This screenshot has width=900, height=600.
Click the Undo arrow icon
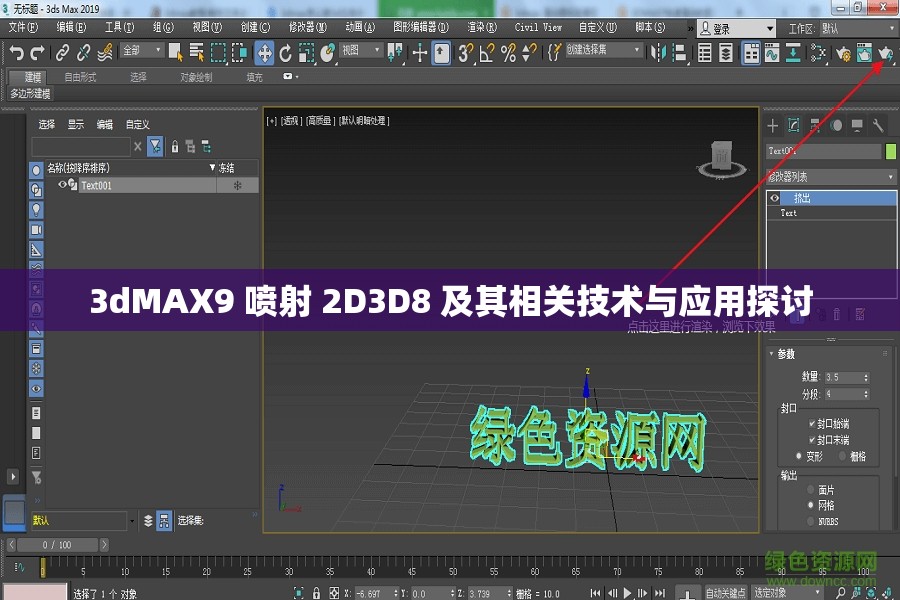[16, 53]
